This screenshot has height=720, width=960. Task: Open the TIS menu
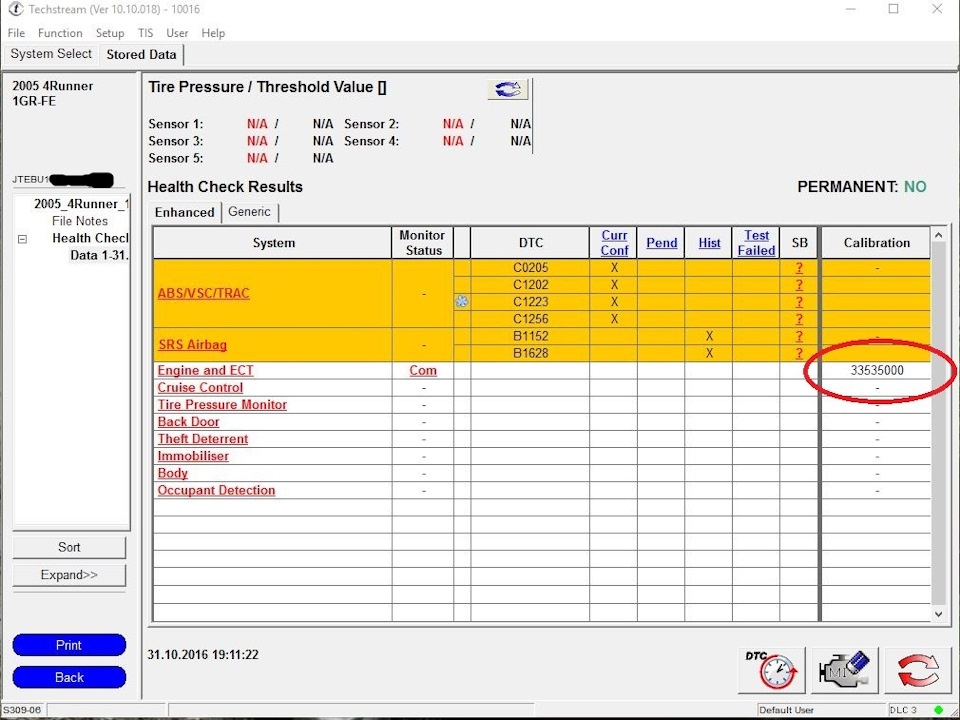tap(146, 33)
